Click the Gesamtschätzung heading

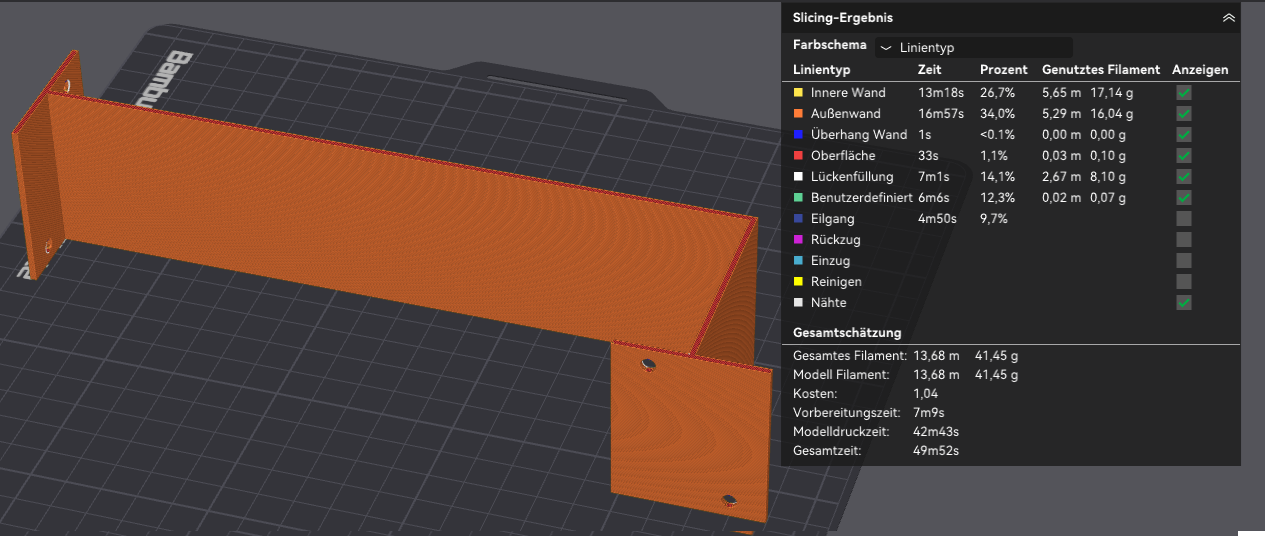coord(847,333)
